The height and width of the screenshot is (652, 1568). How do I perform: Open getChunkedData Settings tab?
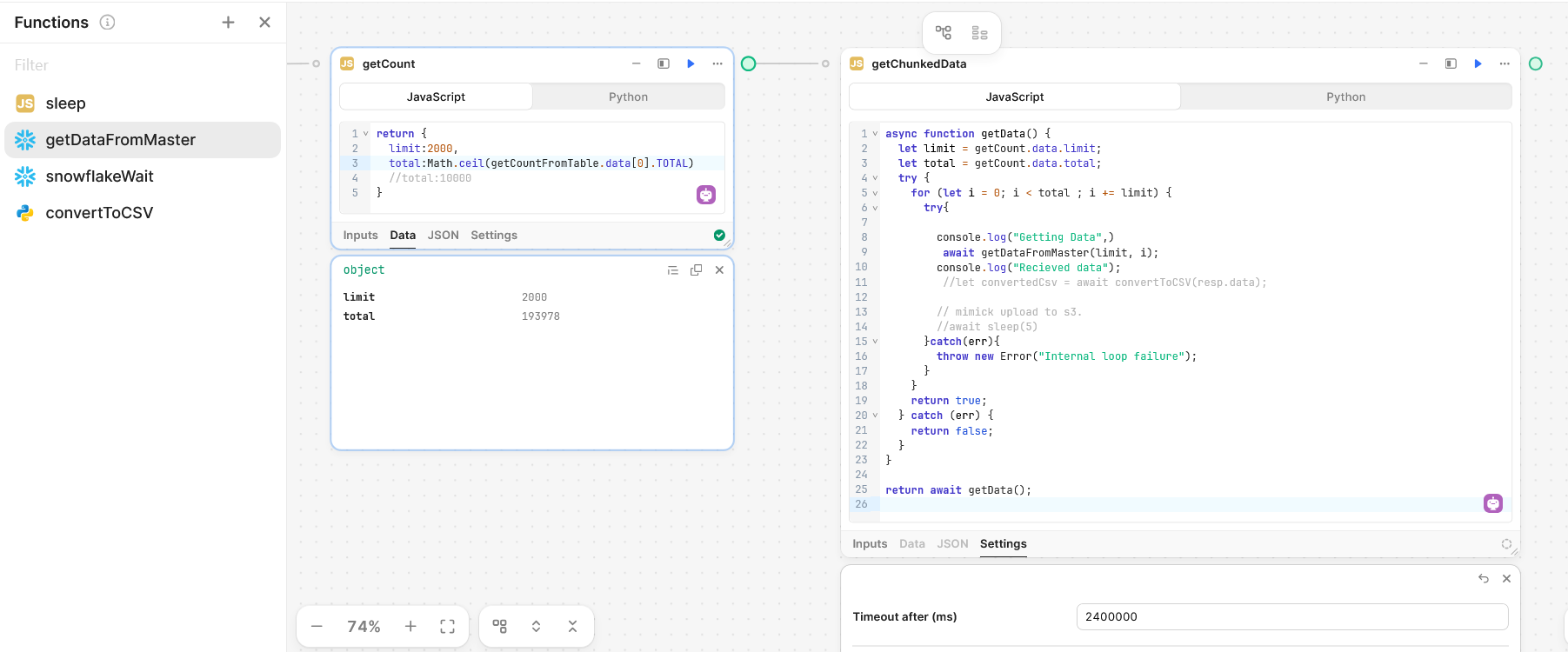[1004, 544]
